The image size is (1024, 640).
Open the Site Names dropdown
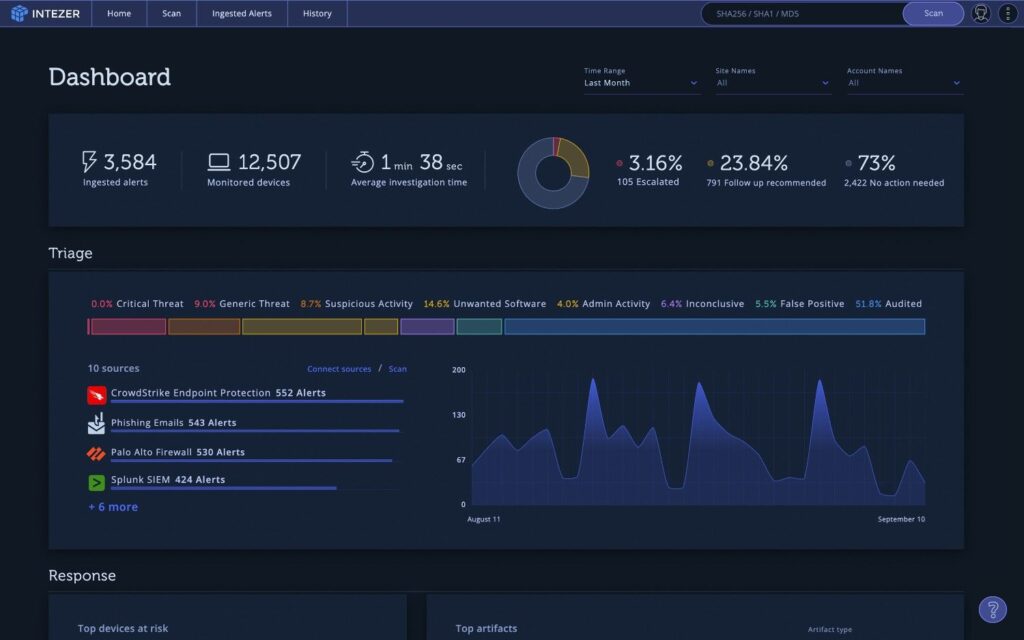(x=773, y=83)
